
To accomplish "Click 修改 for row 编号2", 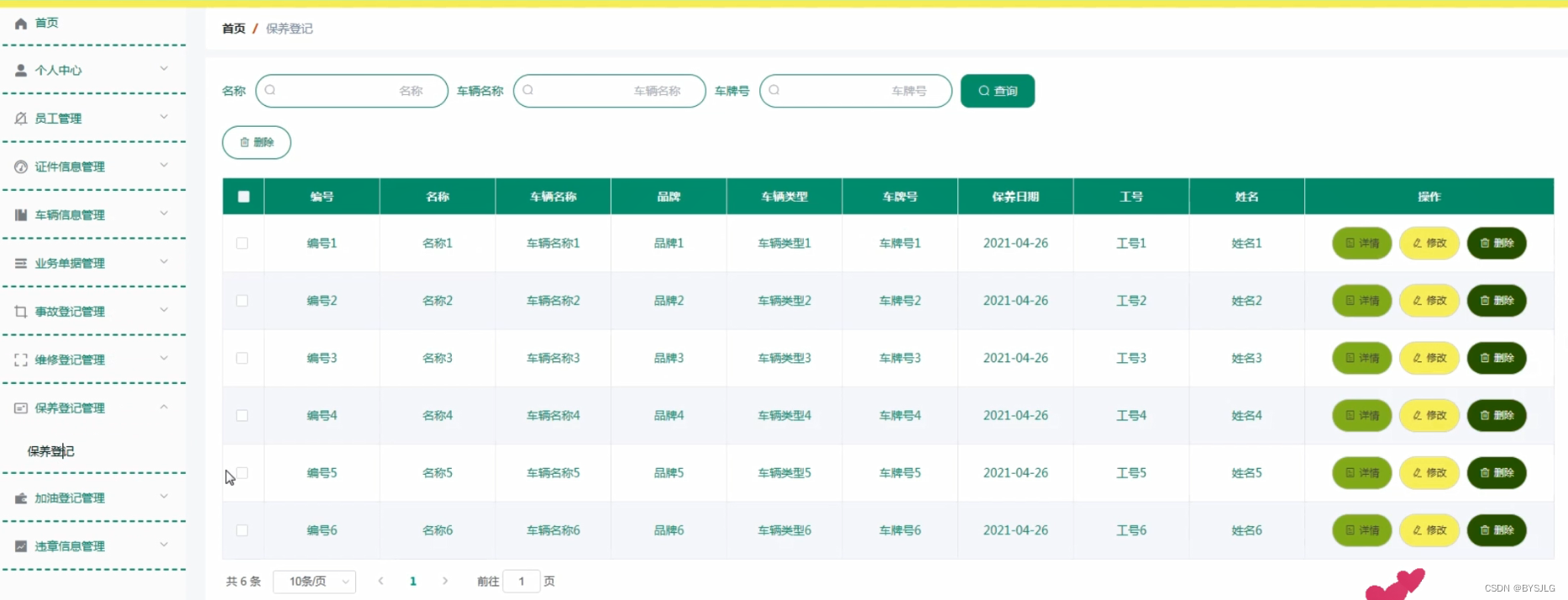I will [x=1429, y=300].
